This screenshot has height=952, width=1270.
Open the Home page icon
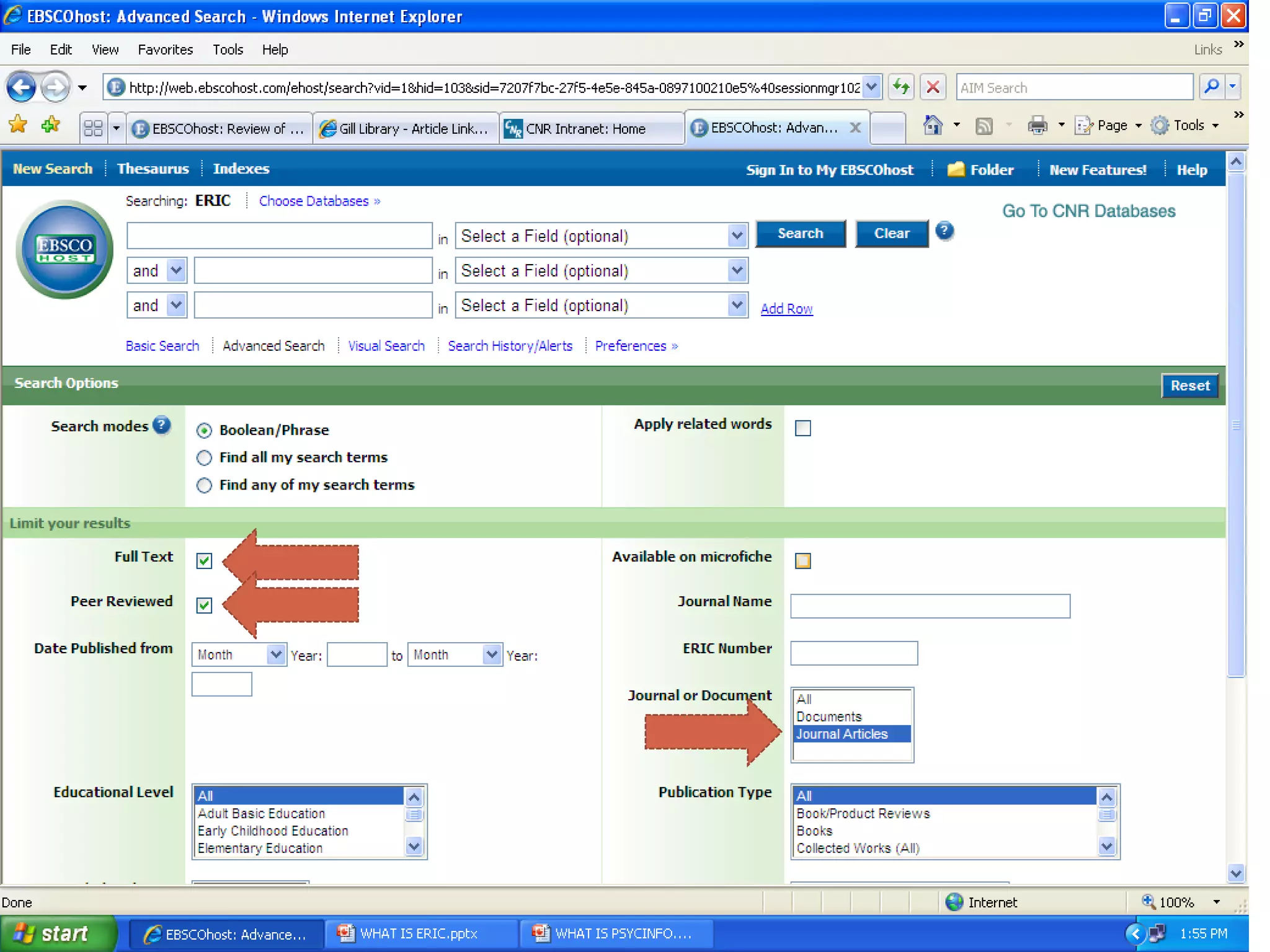[x=932, y=126]
